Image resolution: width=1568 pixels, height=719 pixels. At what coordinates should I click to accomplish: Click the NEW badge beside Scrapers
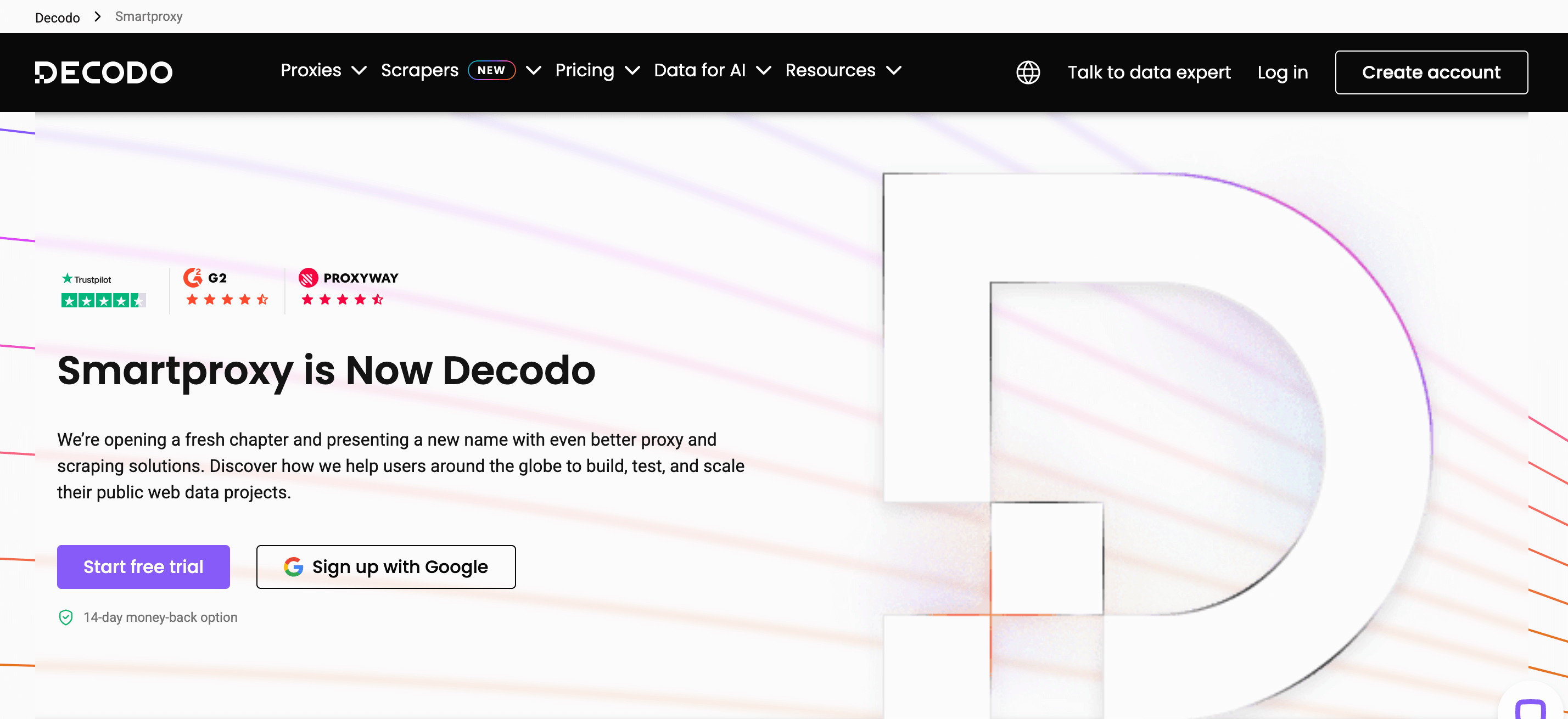point(491,71)
